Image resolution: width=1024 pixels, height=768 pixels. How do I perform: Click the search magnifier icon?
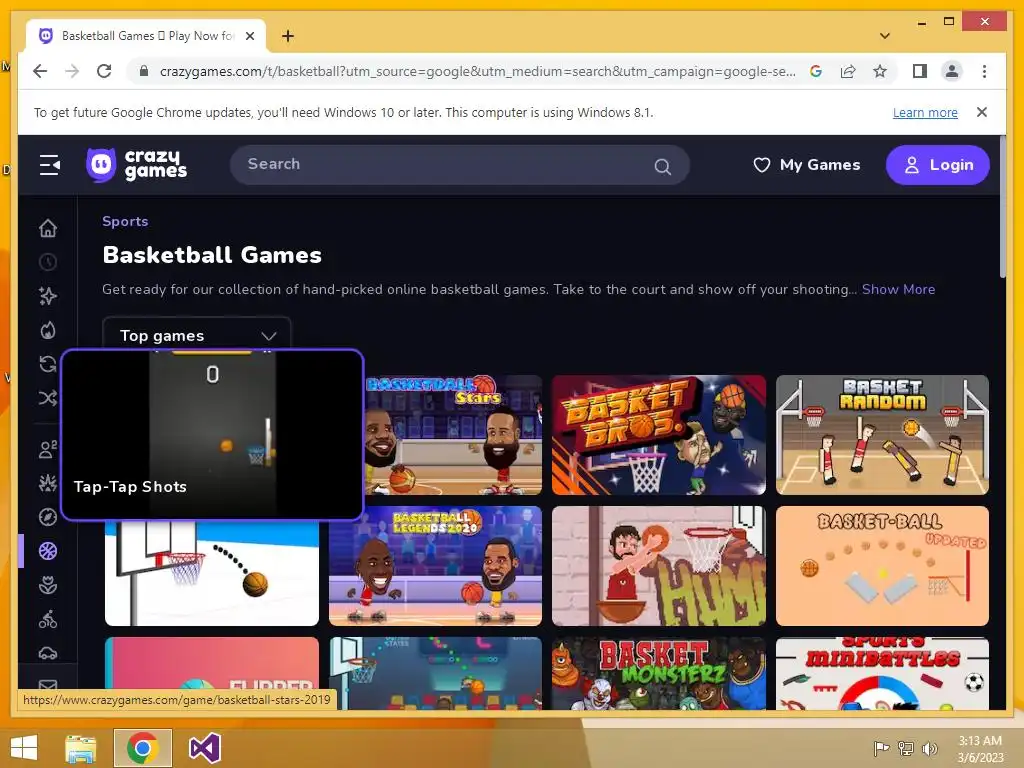tap(662, 167)
